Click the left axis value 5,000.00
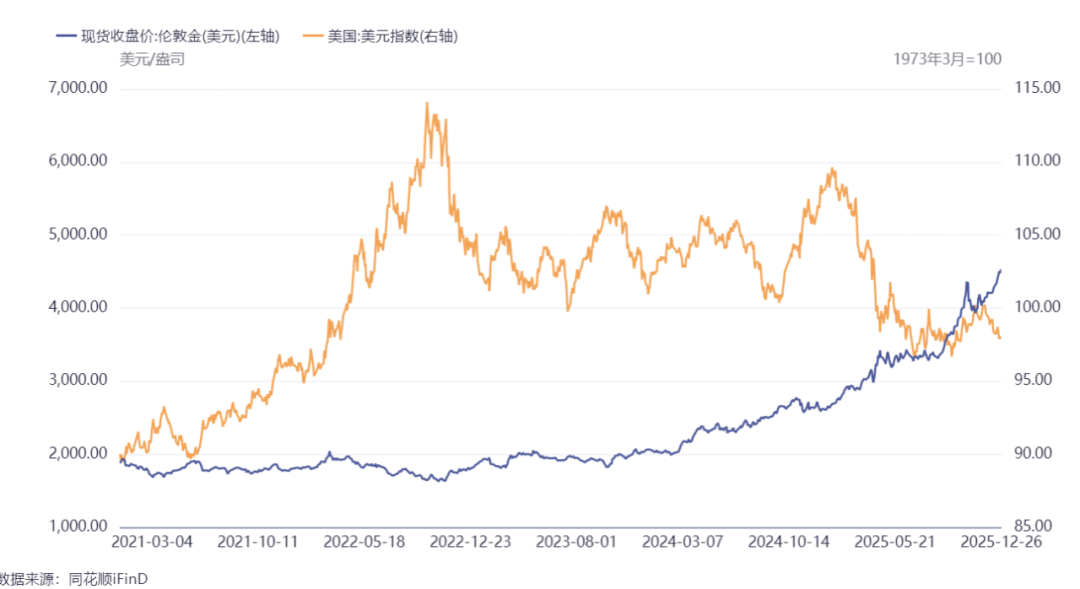This screenshot has width=1080, height=589. coord(78,234)
